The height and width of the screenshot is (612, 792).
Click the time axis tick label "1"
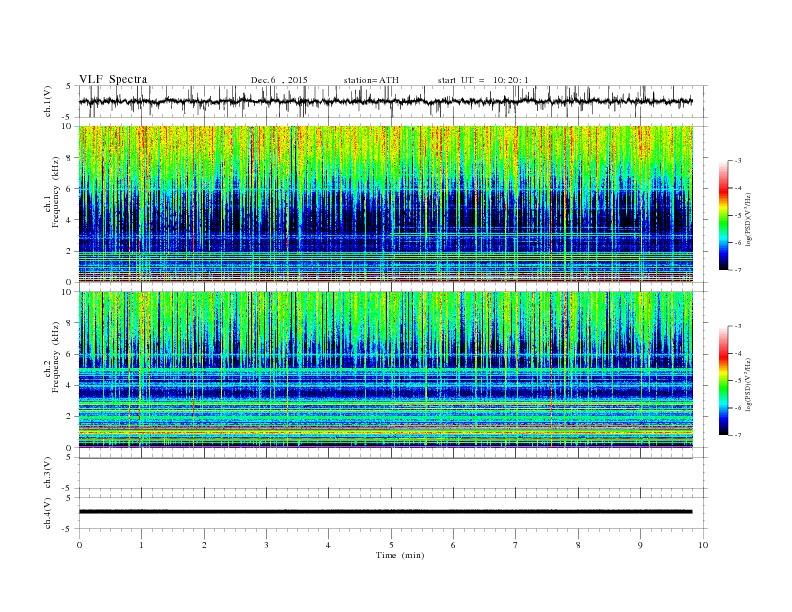tap(141, 545)
